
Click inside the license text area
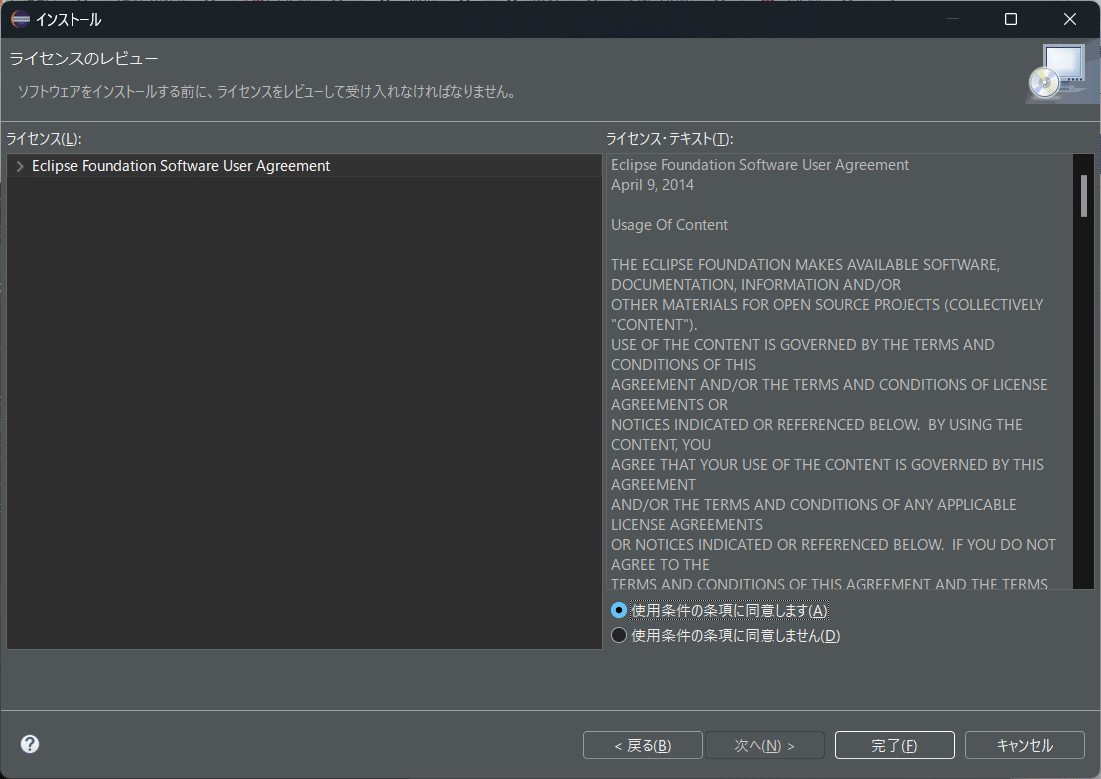pyautogui.click(x=840, y=371)
